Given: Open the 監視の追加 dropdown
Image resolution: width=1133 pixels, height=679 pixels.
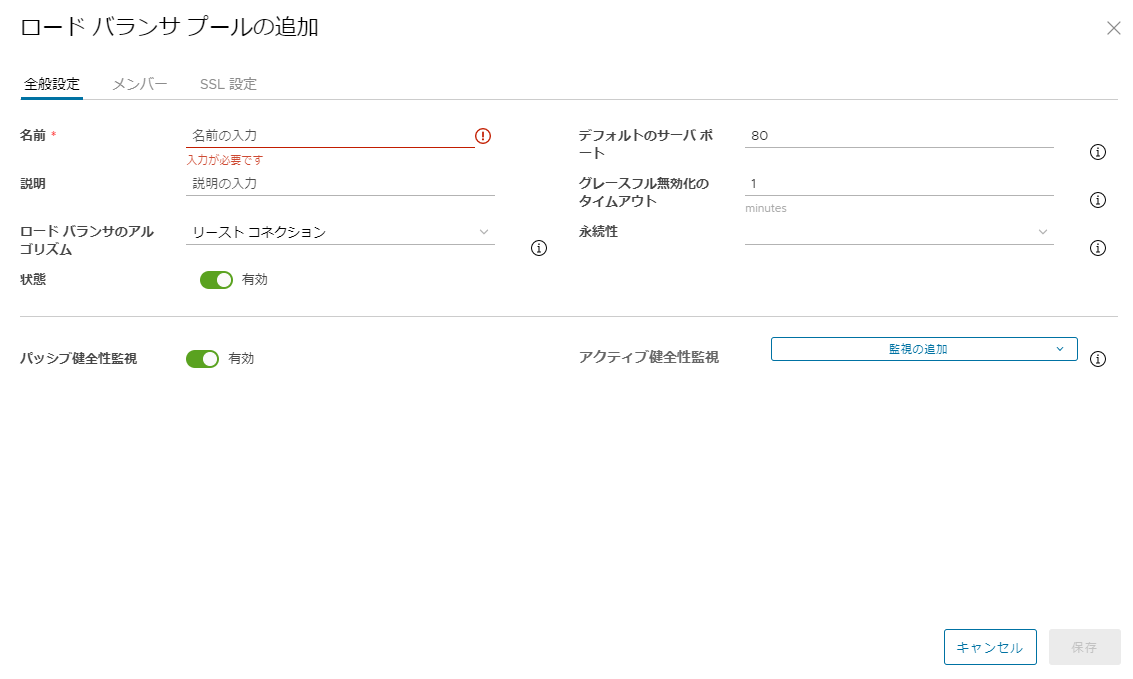Looking at the screenshot, I should 923,349.
